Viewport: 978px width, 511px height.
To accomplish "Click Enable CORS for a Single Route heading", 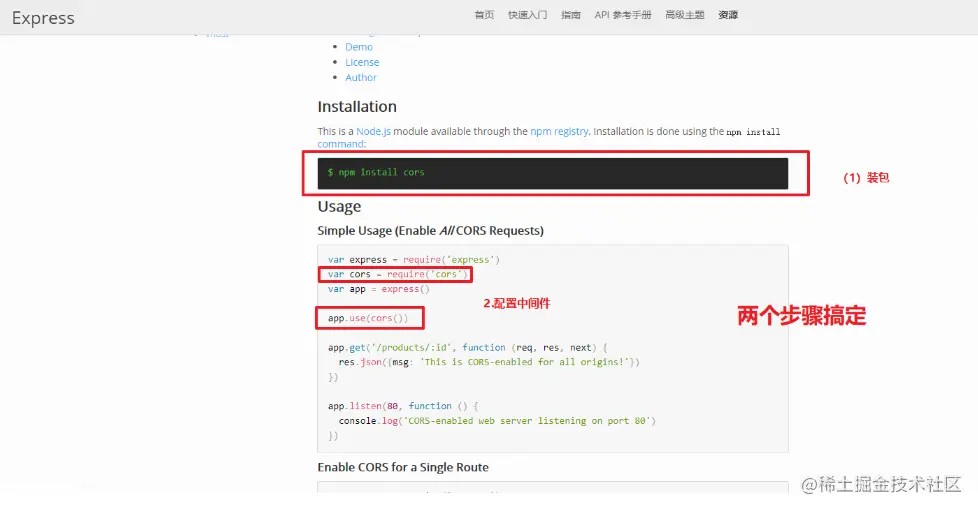I will (403, 467).
